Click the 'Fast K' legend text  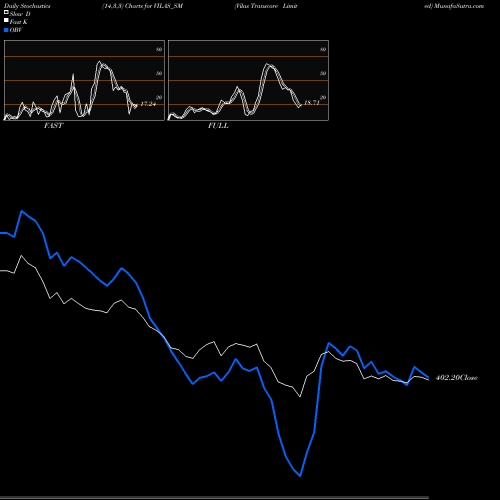19,22
